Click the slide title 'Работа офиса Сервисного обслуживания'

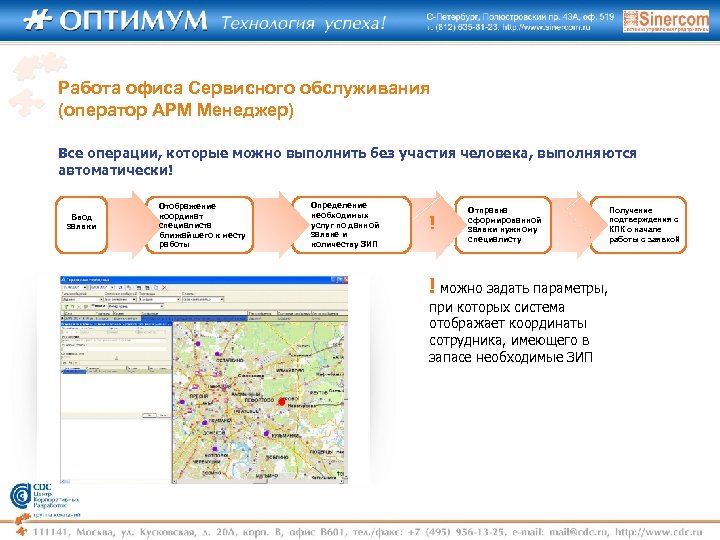pos(244,87)
